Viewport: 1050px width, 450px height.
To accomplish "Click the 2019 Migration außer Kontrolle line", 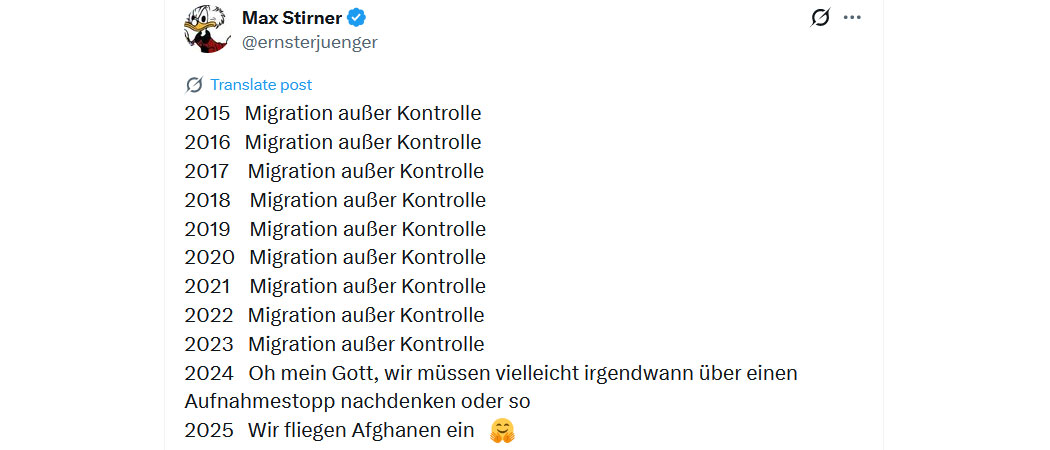I will coord(335,229).
